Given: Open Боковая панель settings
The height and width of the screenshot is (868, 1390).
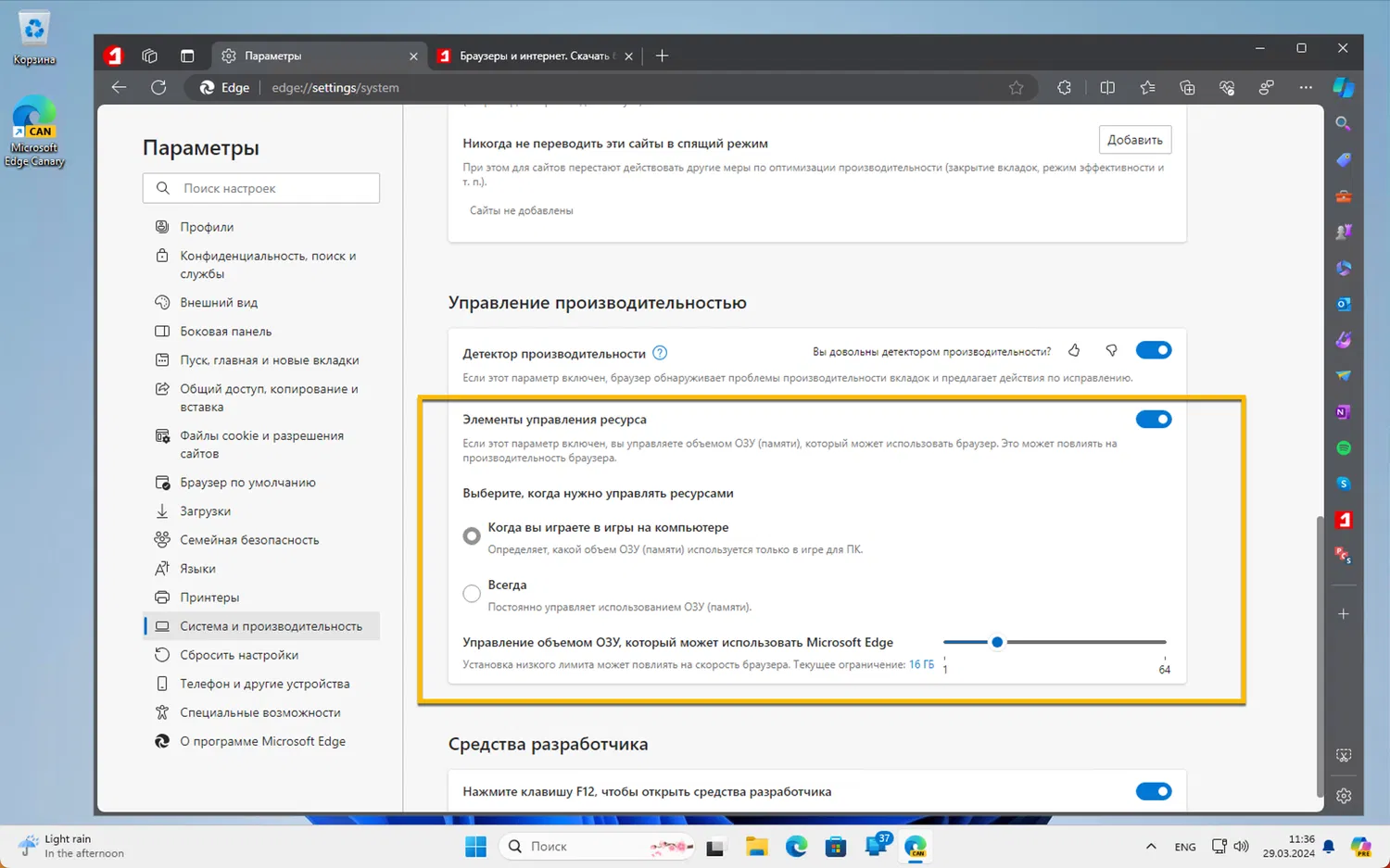Looking at the screenshot, I should [x=261, y=331].
